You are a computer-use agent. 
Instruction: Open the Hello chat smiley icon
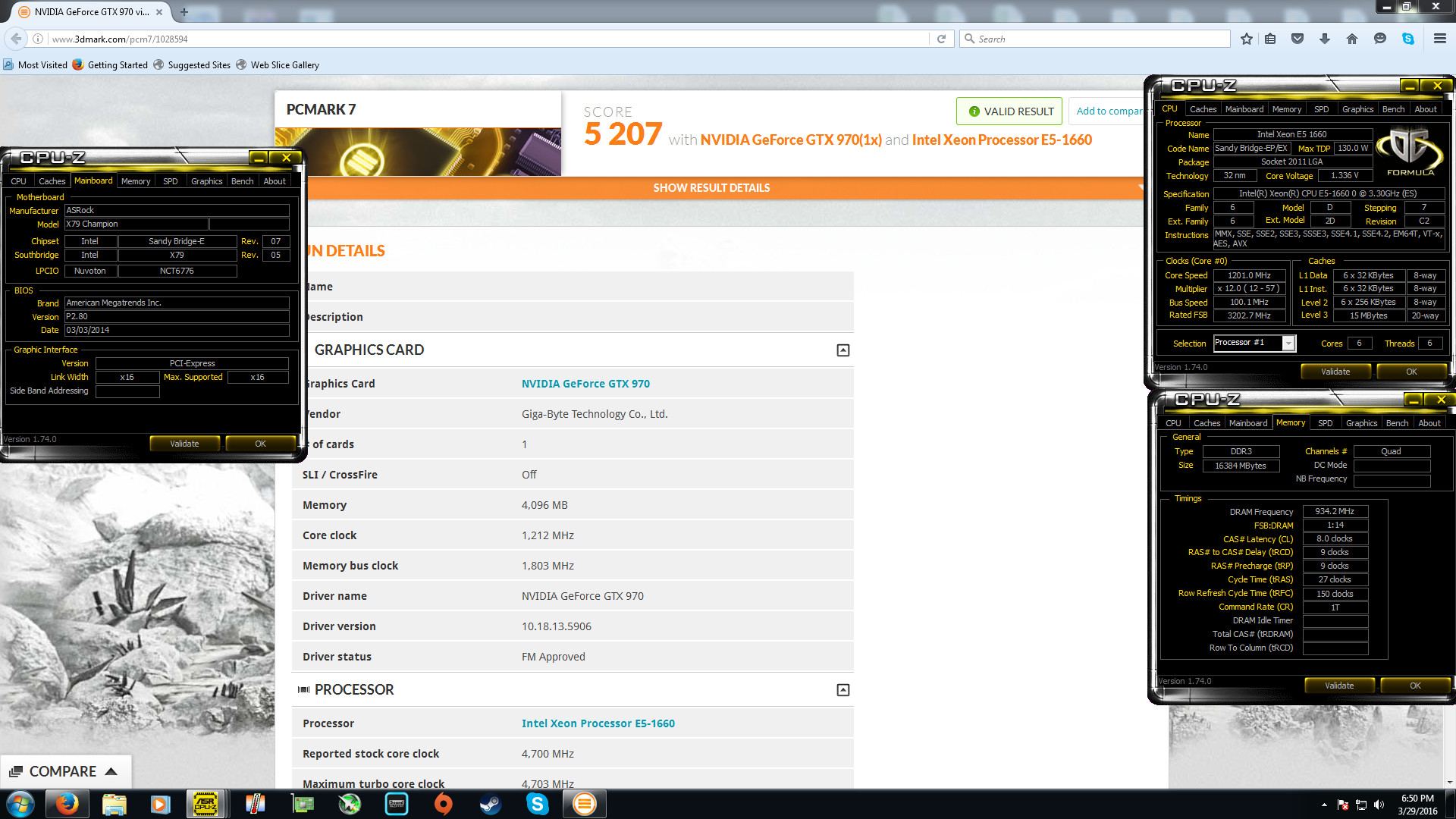(x=1380, y=39)
